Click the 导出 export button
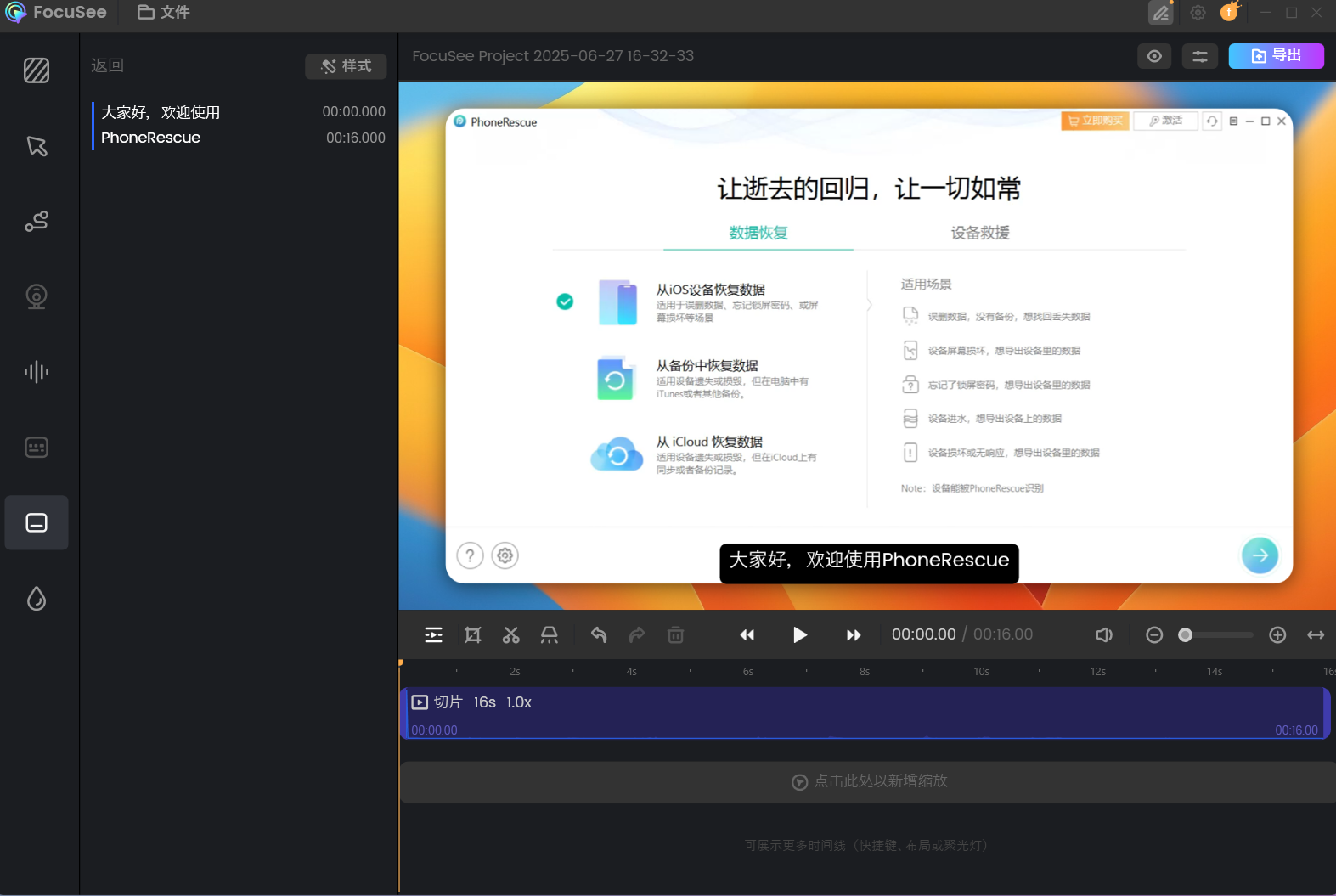Viewport: 1336px width, 896px height. 1276,56
